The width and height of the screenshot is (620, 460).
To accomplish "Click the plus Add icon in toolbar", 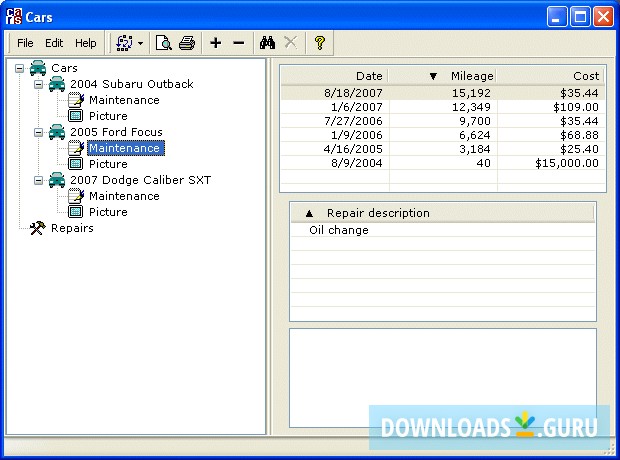I will tap(215, 43).
